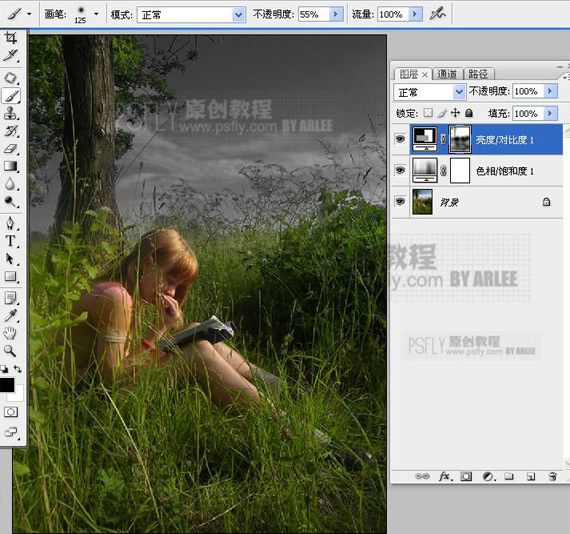This screenshot has height=534, width=570.
Task: Open layer opacity slider arrow
Action: [550, 91]
